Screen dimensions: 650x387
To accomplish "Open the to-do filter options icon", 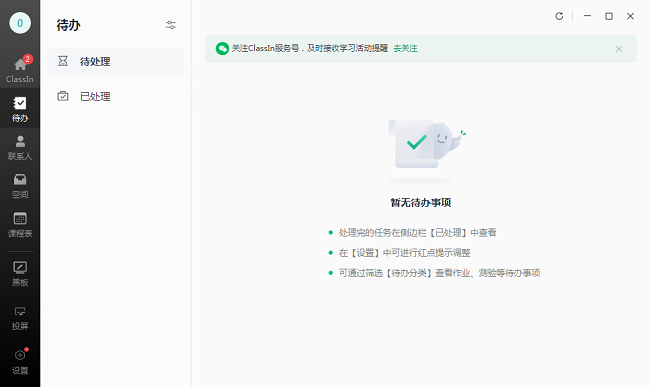I will pos(171,25).
